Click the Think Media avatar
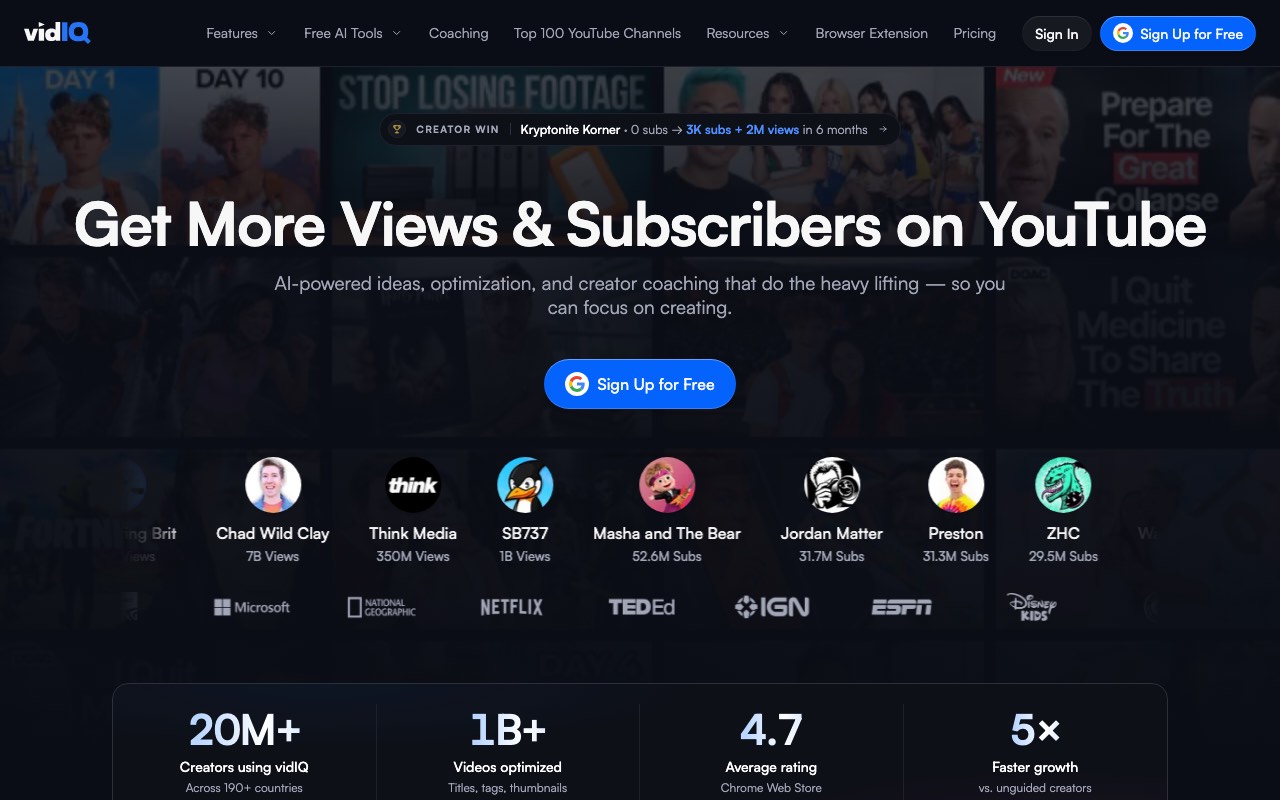This screenshot has width=1280, height=800. pyautogui.click(x=413, y=485)
